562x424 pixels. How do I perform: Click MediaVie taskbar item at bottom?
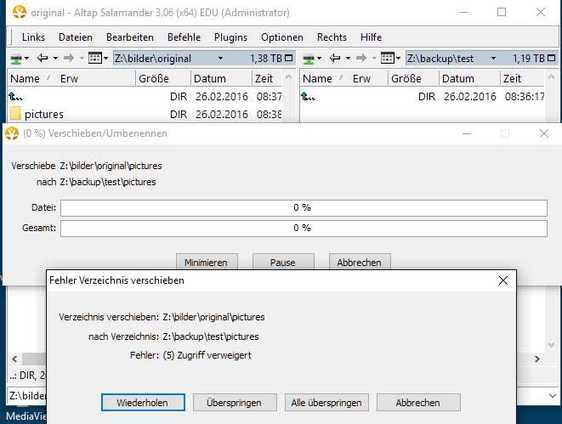tap(26, 416)
